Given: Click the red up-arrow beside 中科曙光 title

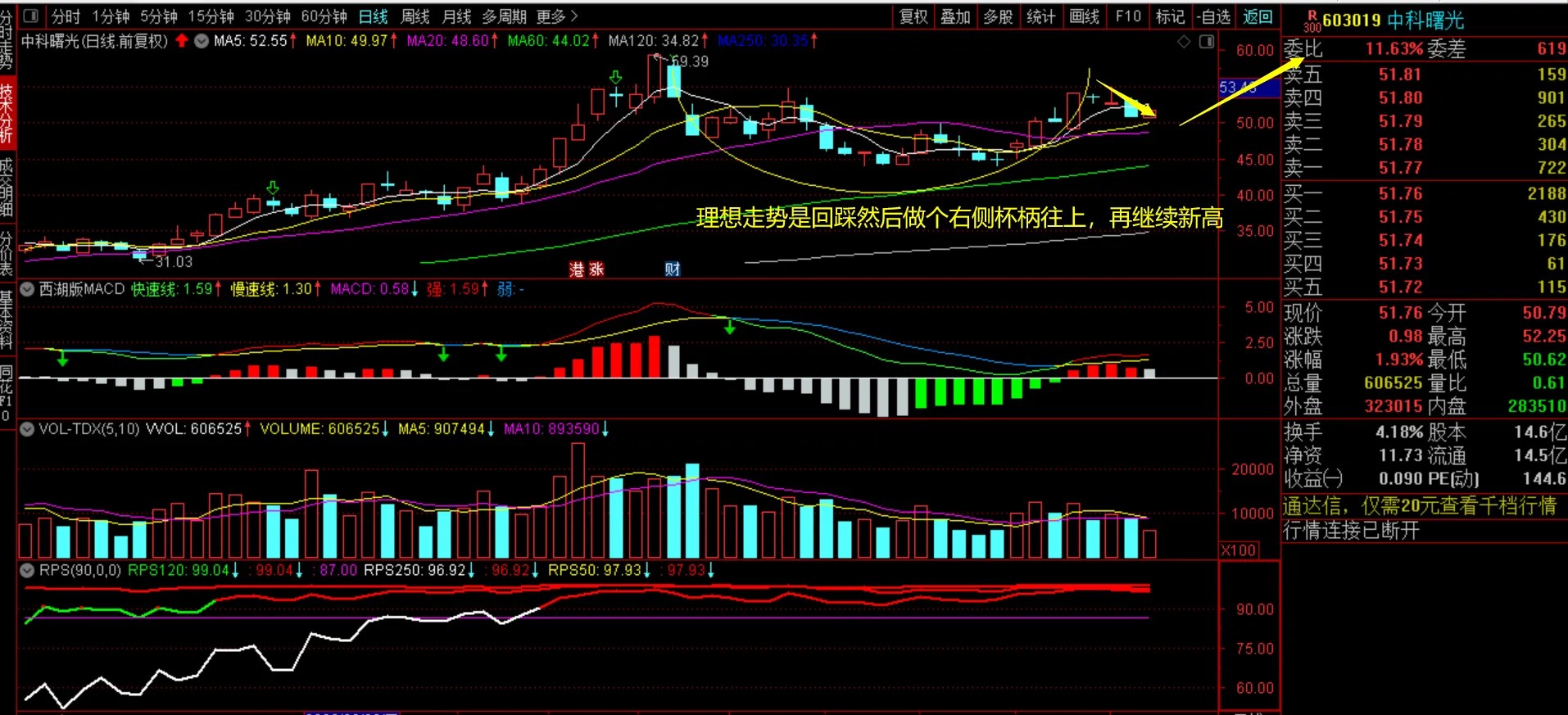Looking at the screenshot, I should [182, 40].
